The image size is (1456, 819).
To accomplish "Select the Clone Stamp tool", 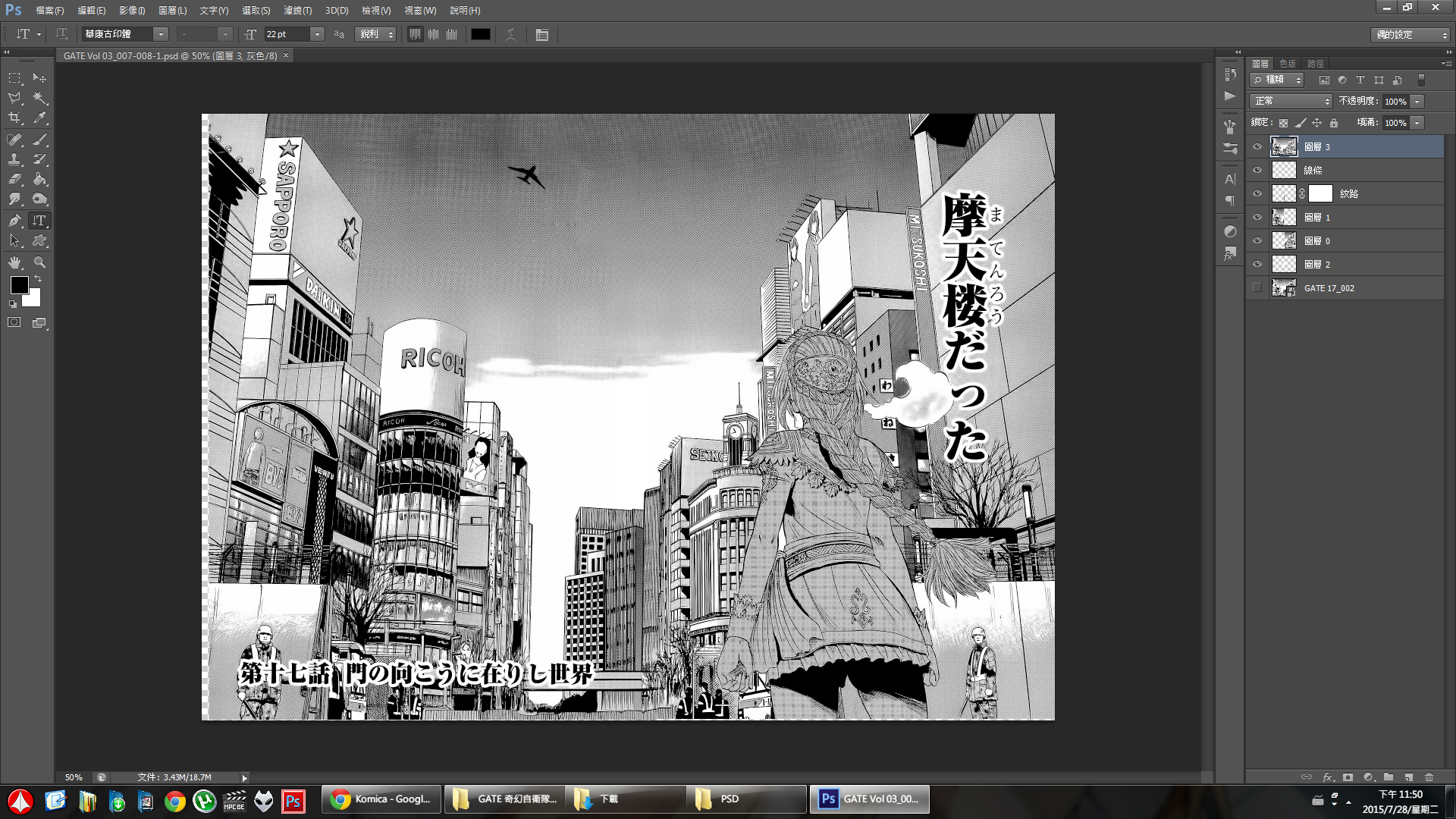I will pos(14,159).
